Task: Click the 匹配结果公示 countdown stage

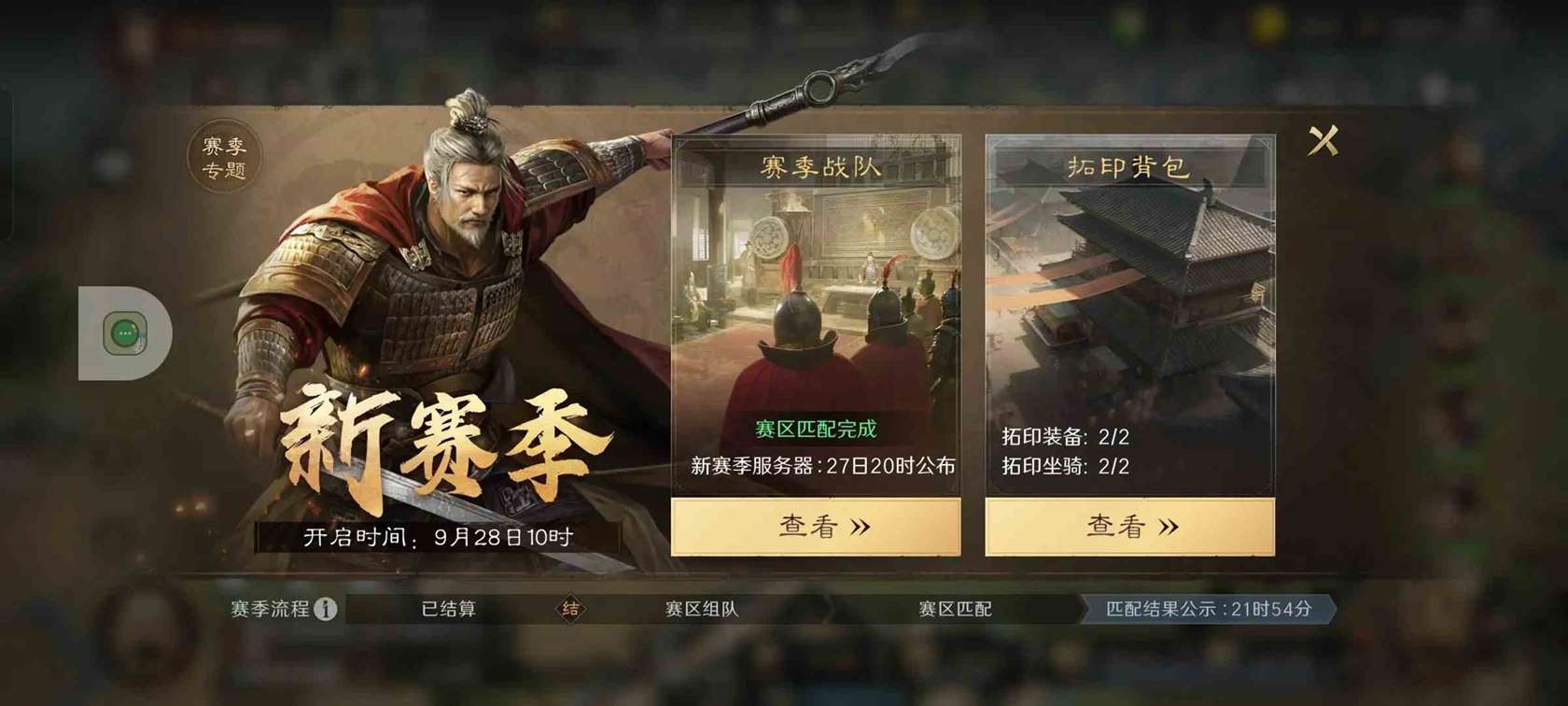Action: [1209, 609]
